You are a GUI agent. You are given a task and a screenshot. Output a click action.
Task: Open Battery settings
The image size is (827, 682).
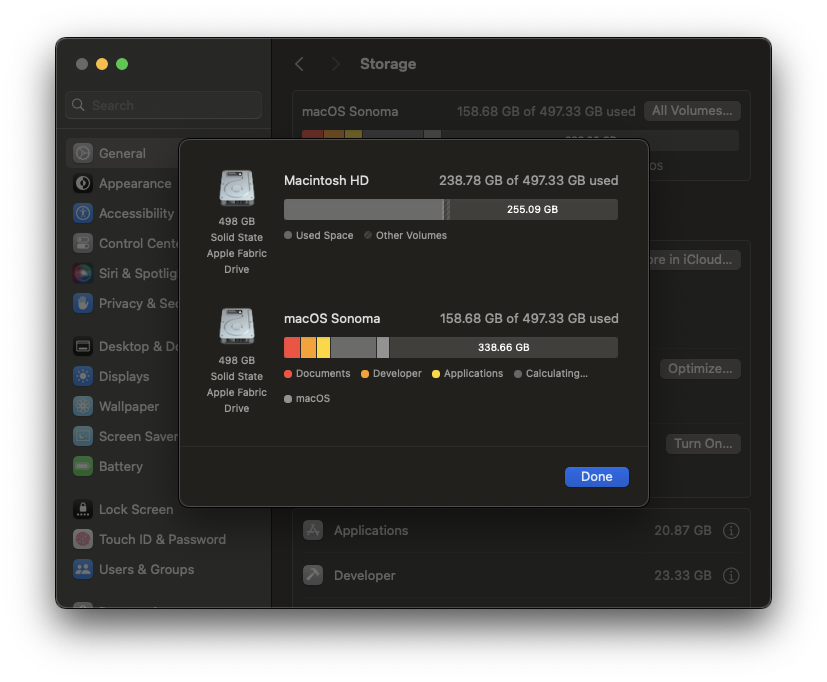click(x=120, y=467)
